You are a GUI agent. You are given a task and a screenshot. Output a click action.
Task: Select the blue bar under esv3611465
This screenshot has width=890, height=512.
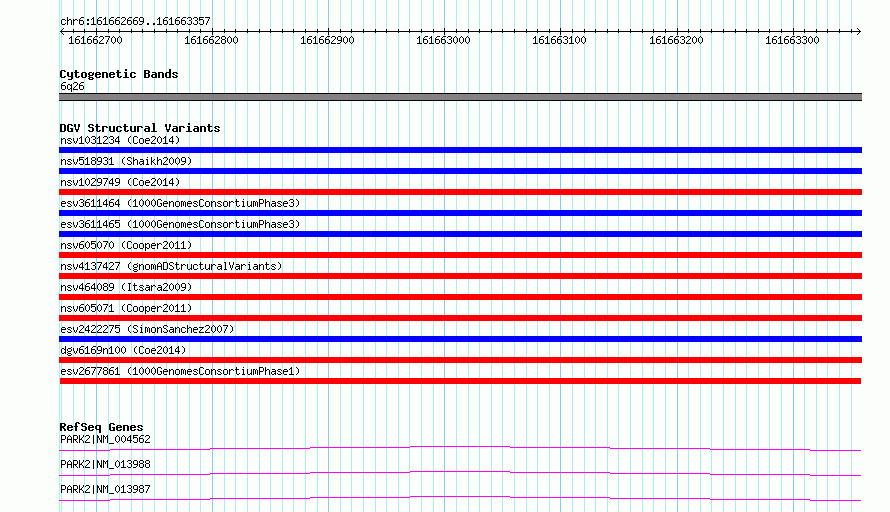pyautogui.click(x=460, y=234)
